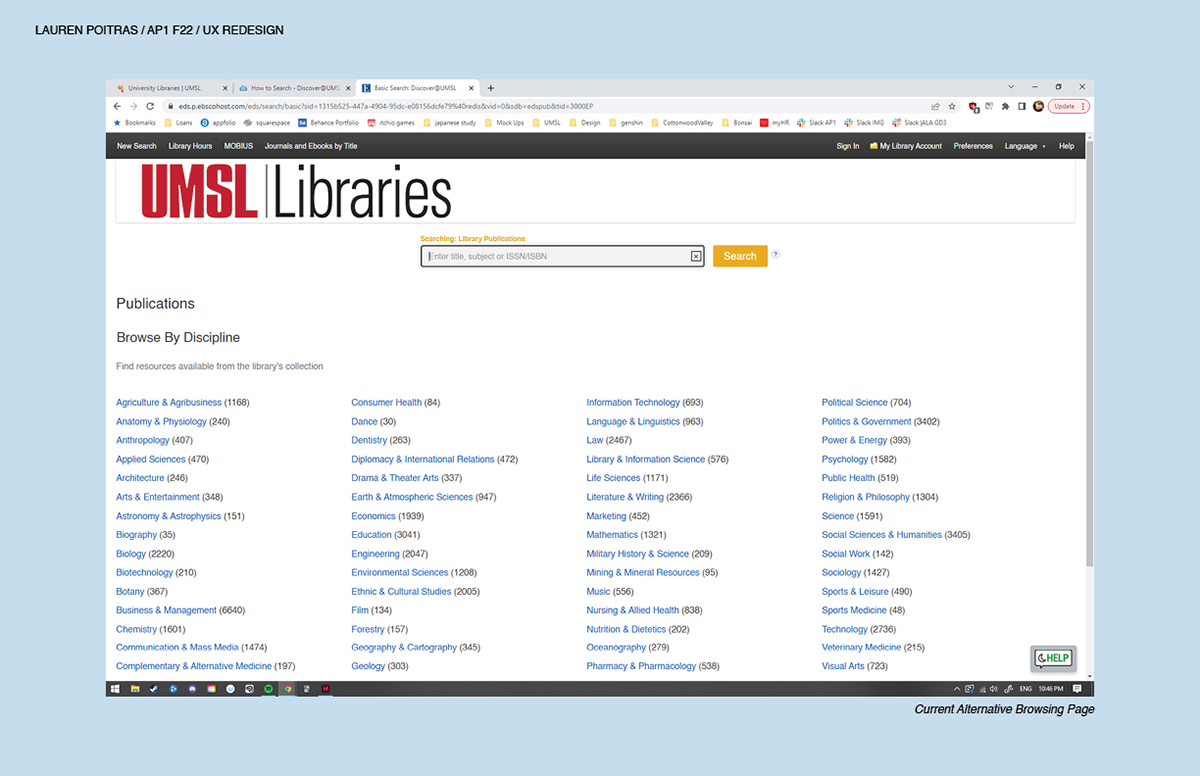Select Engineering discipline link
This screenshot has height=776, width=1200.
[x=375, y=554]
